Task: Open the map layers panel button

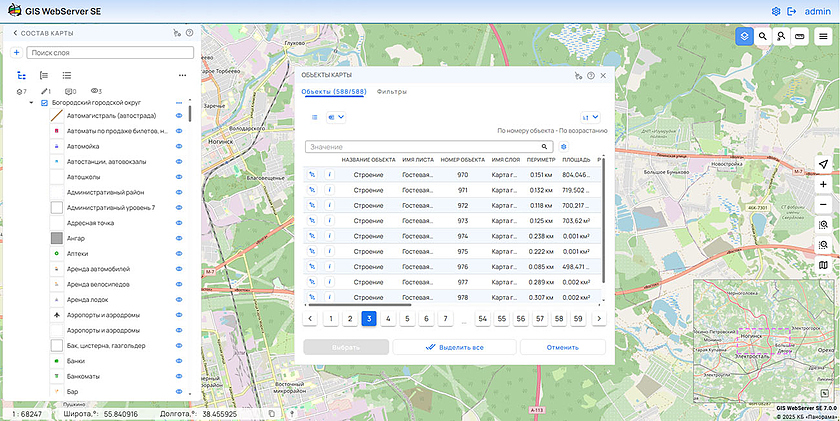Action: (x=744, y=36)
